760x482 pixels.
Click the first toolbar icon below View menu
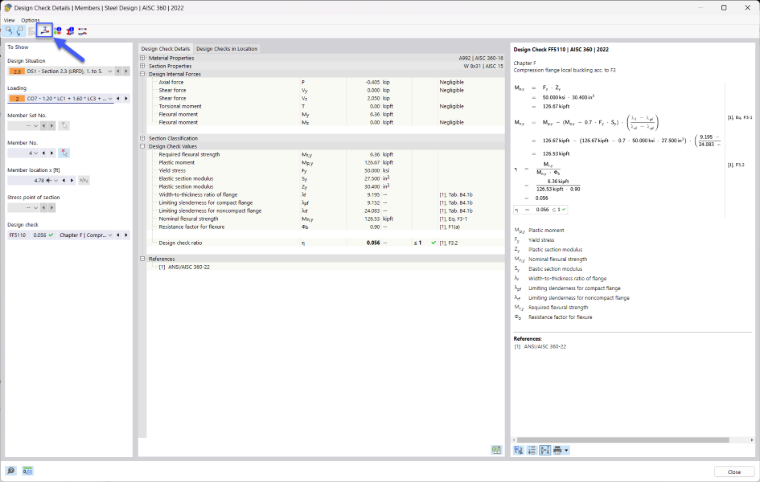[9, 31]
